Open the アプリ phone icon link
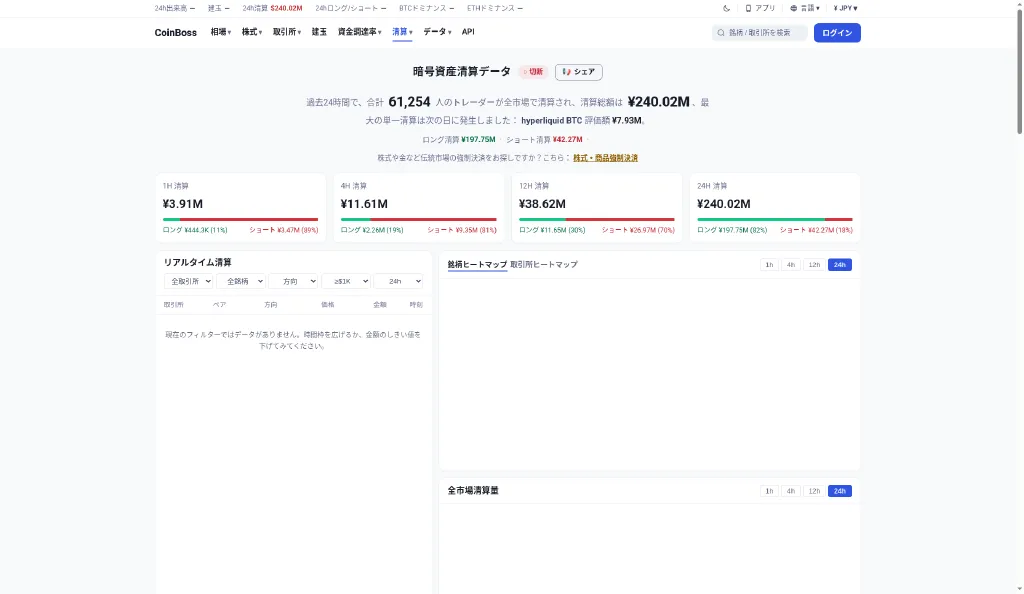 pos(760,8)
